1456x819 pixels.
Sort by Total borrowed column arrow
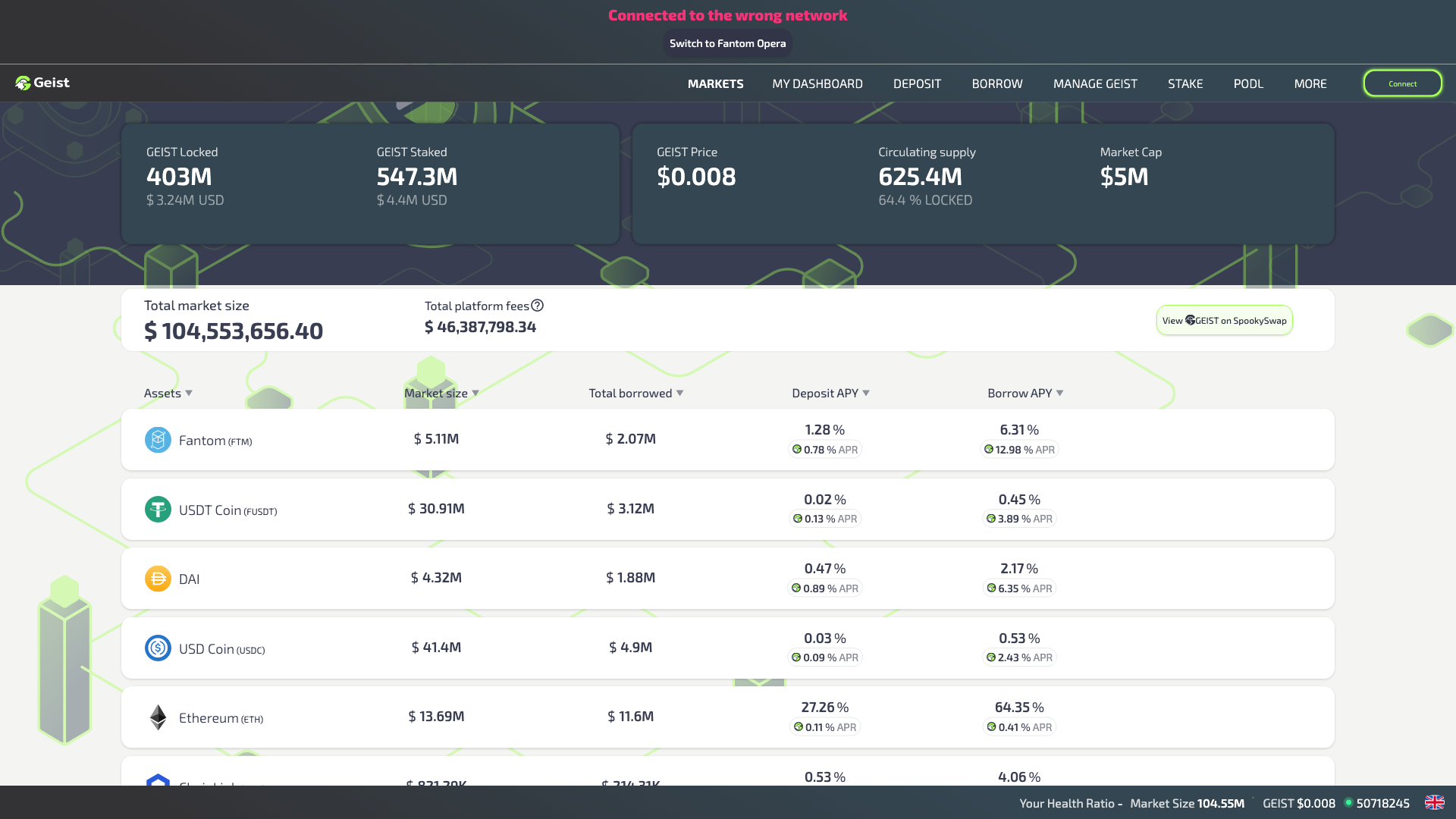[679, 393]
